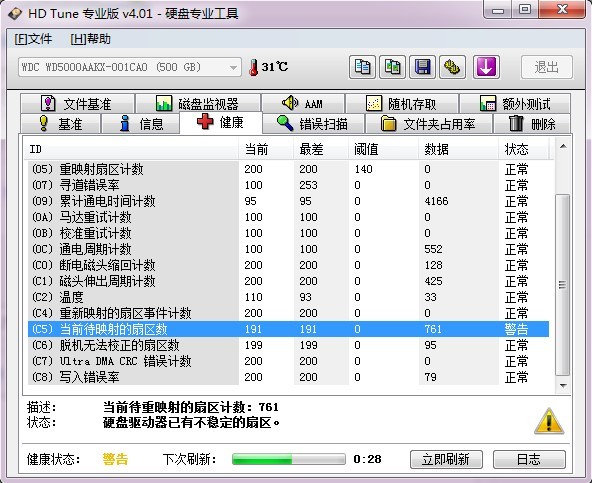The width and height of the screenshot is (592, 483).
Task: Click the yellow warning triangle icon
Action: click(549, 421)
